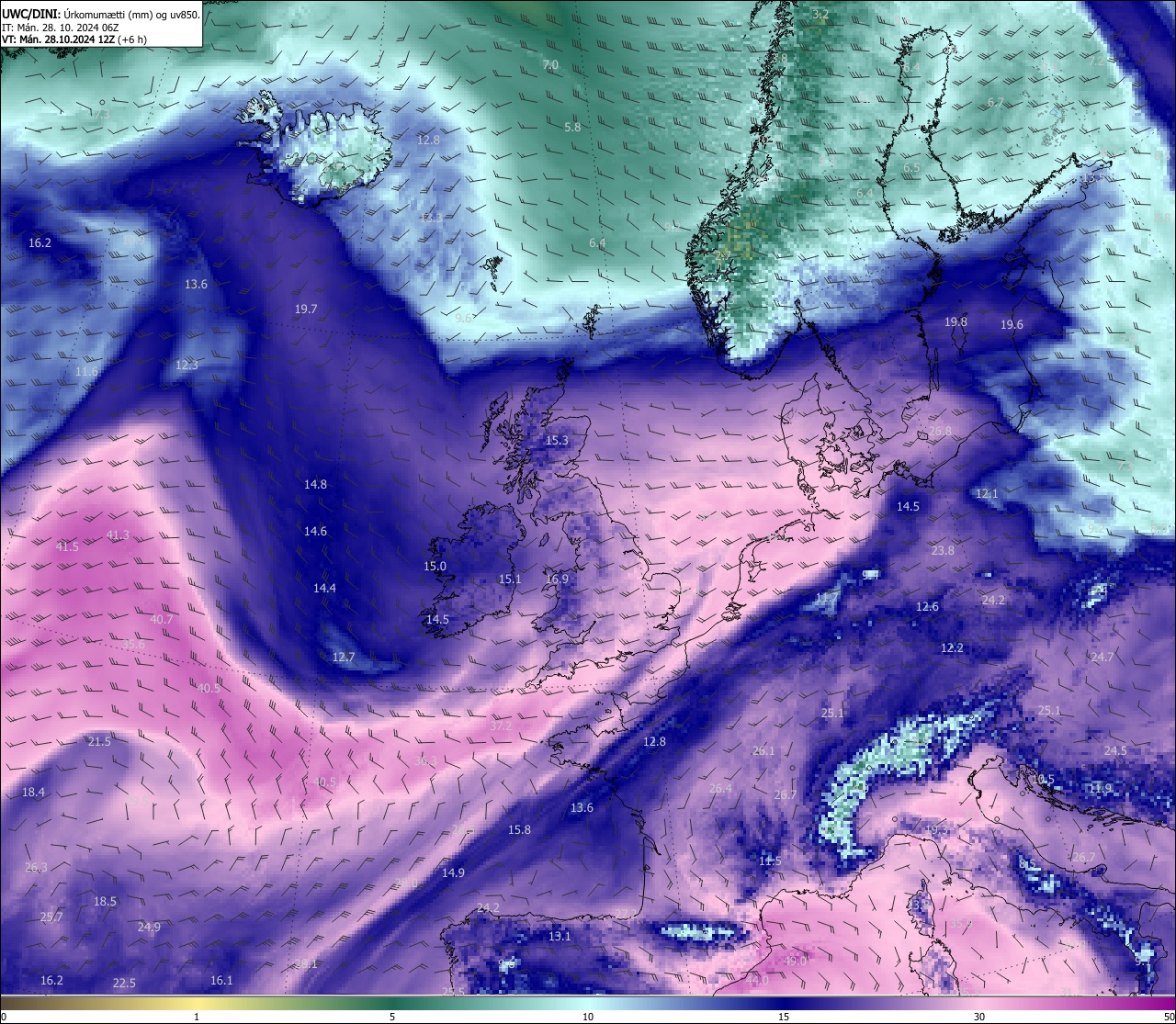This screenshot has width=1176, height=1024.
Task: Click the 'VT: Mán. 28.10.2024 12Z (+6 h)' line
Action: pos(74,39)
